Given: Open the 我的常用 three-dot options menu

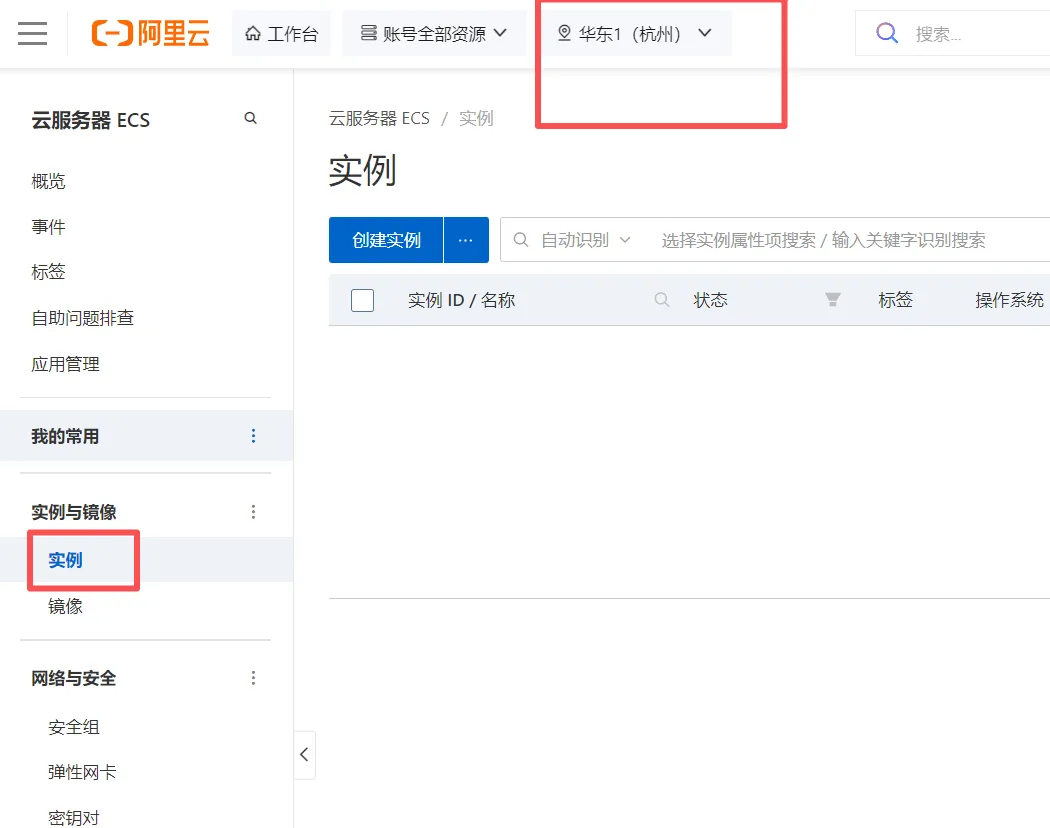Looking at the screenshot, I should tap(253, 436).
